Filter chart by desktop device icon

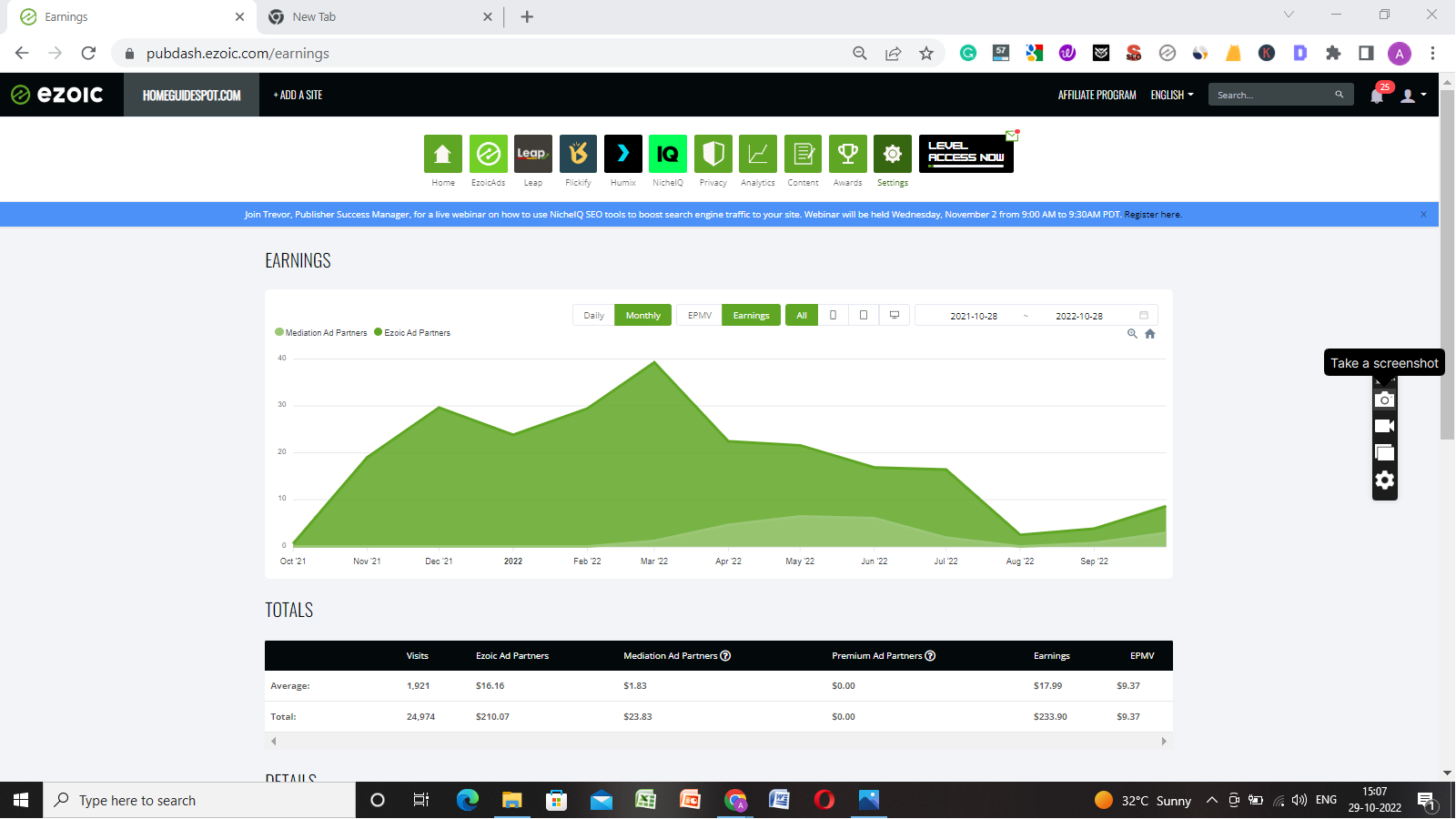[x=895, y=315]
